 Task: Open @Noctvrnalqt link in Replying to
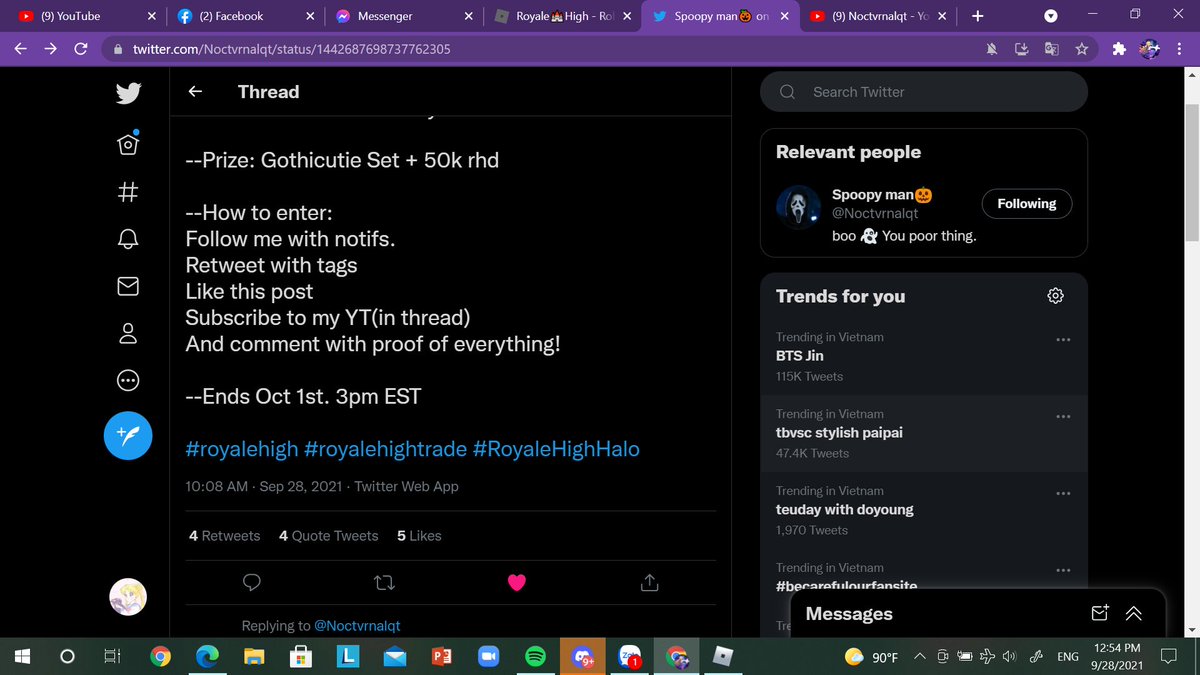point(357,626)
